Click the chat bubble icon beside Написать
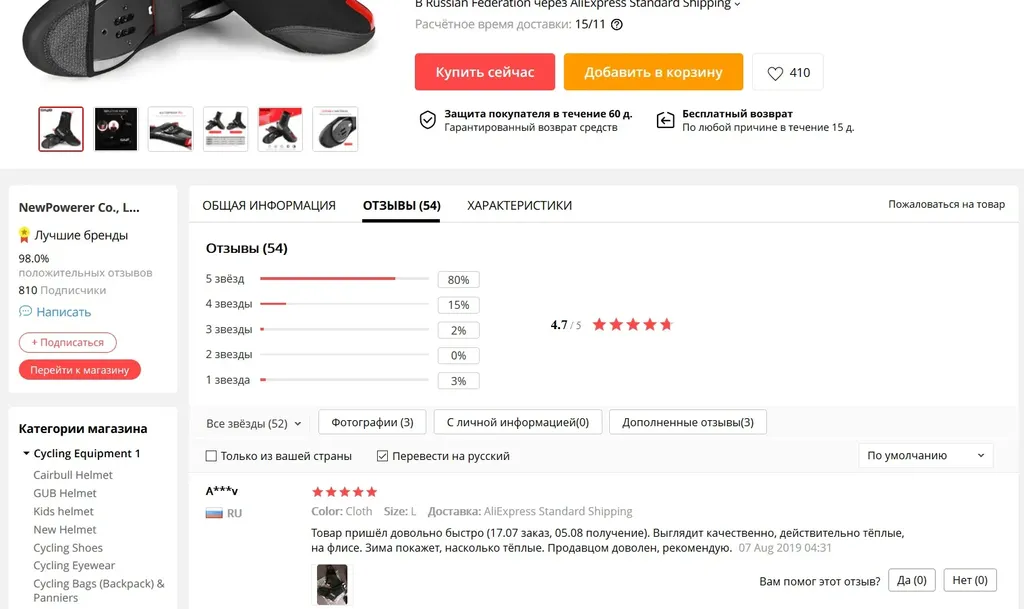Viewport: 1024px width, 609px height. [25, 311]
